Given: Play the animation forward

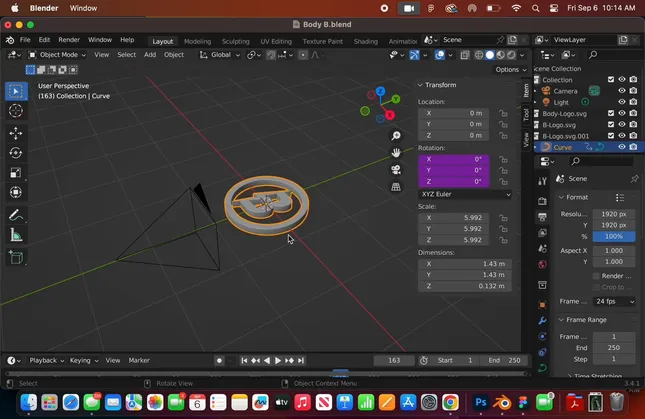Looking at the screenshot, I should click(278, 361).
